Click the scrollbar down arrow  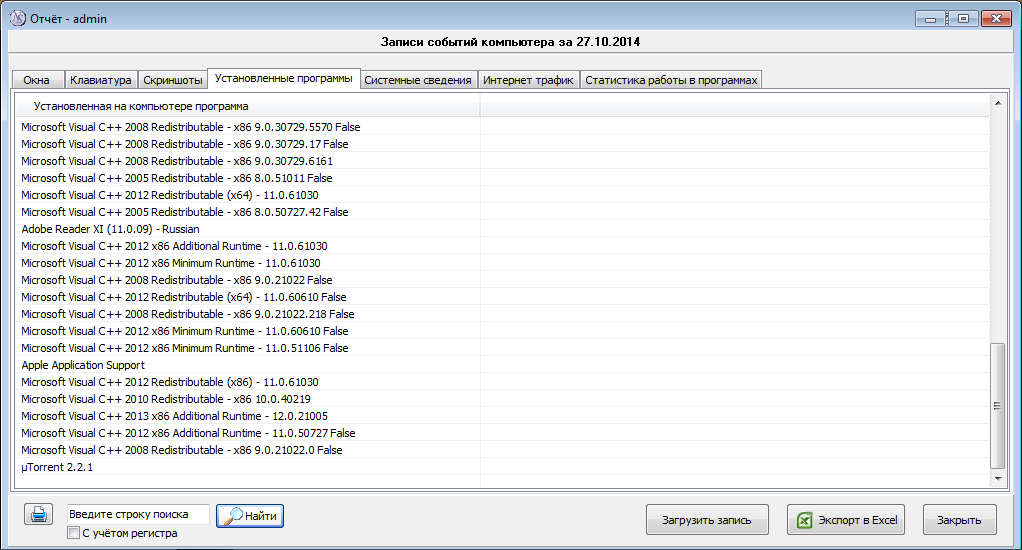point(998,478)
